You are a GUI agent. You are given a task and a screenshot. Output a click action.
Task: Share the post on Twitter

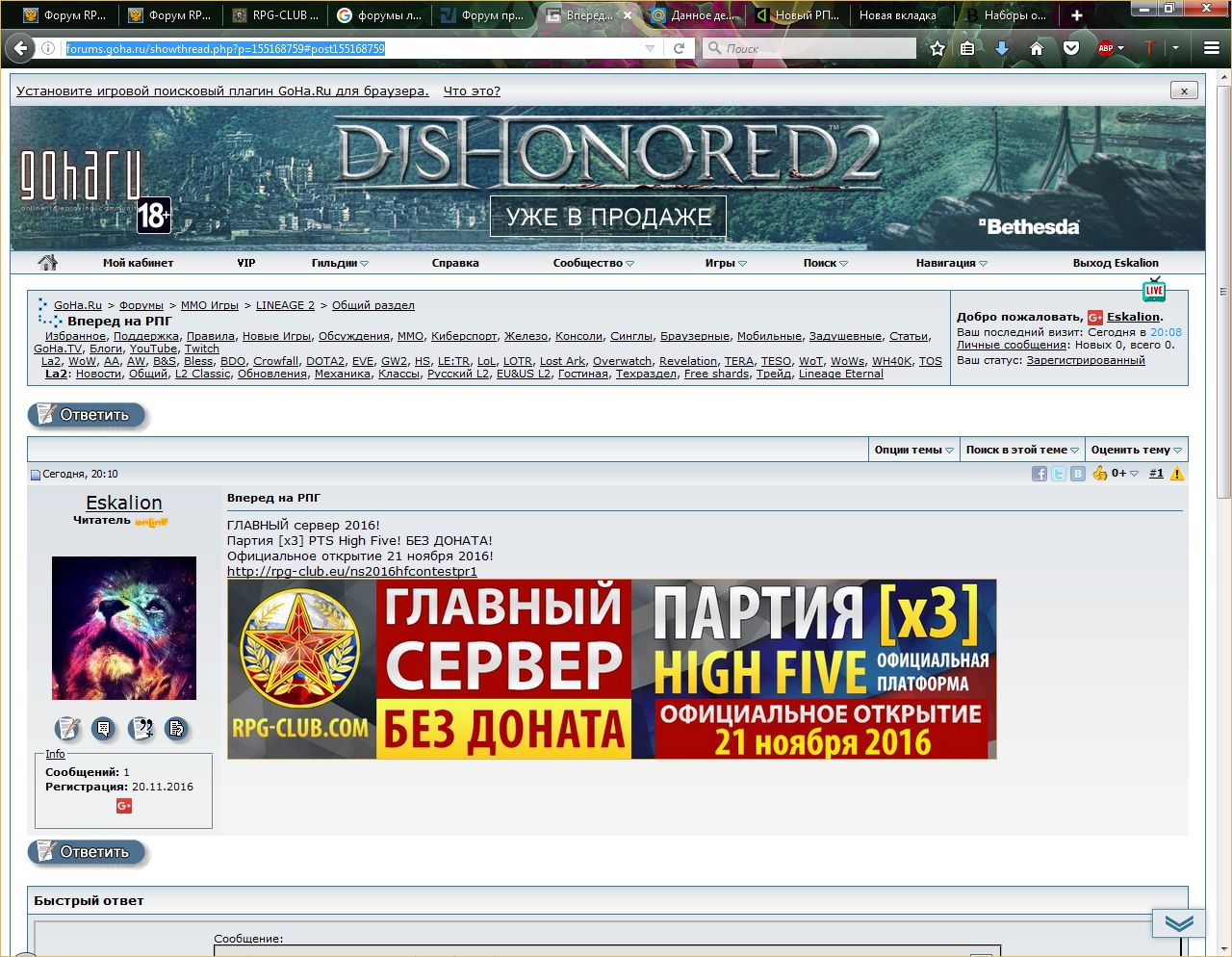pos(1059,474)
